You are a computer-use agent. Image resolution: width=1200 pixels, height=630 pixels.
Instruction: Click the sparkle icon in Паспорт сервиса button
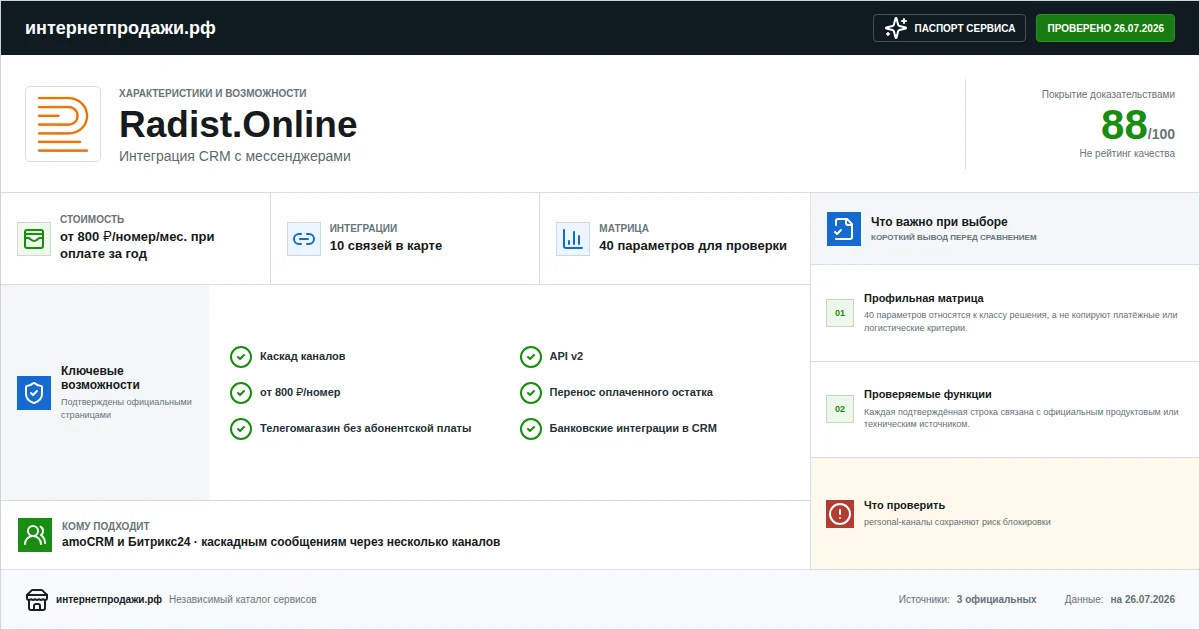895,28
